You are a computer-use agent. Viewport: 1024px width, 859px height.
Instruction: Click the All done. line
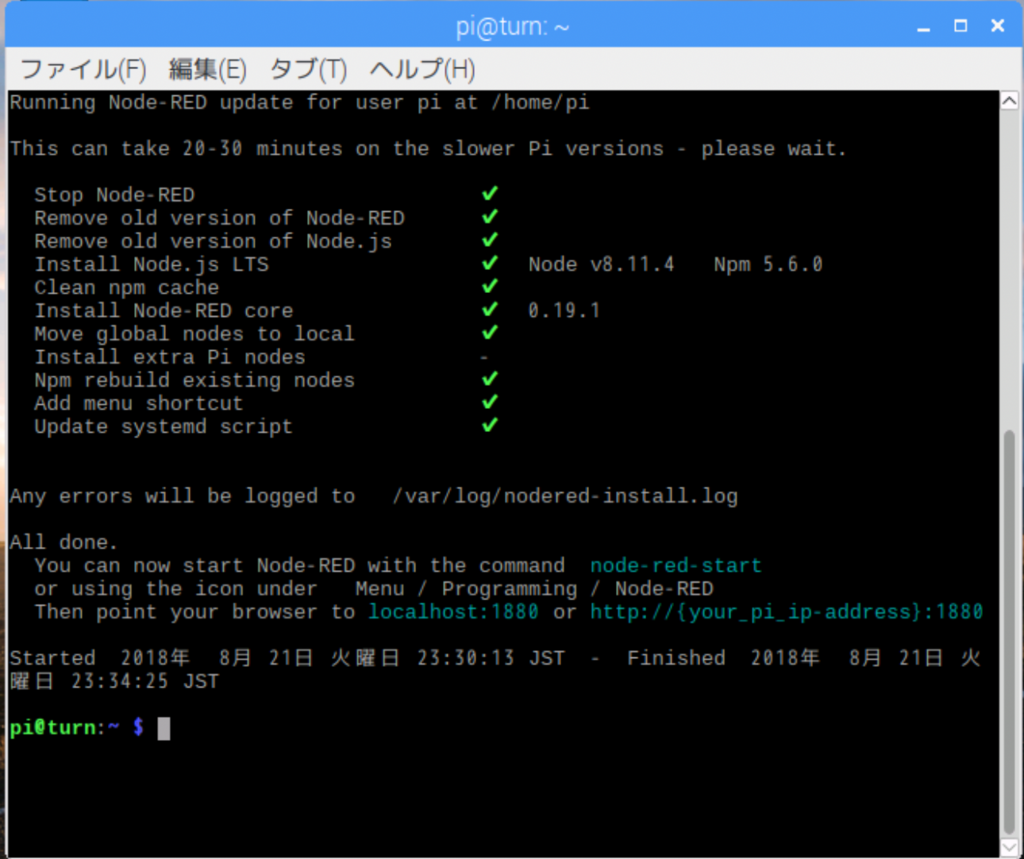tap(63, 542)
